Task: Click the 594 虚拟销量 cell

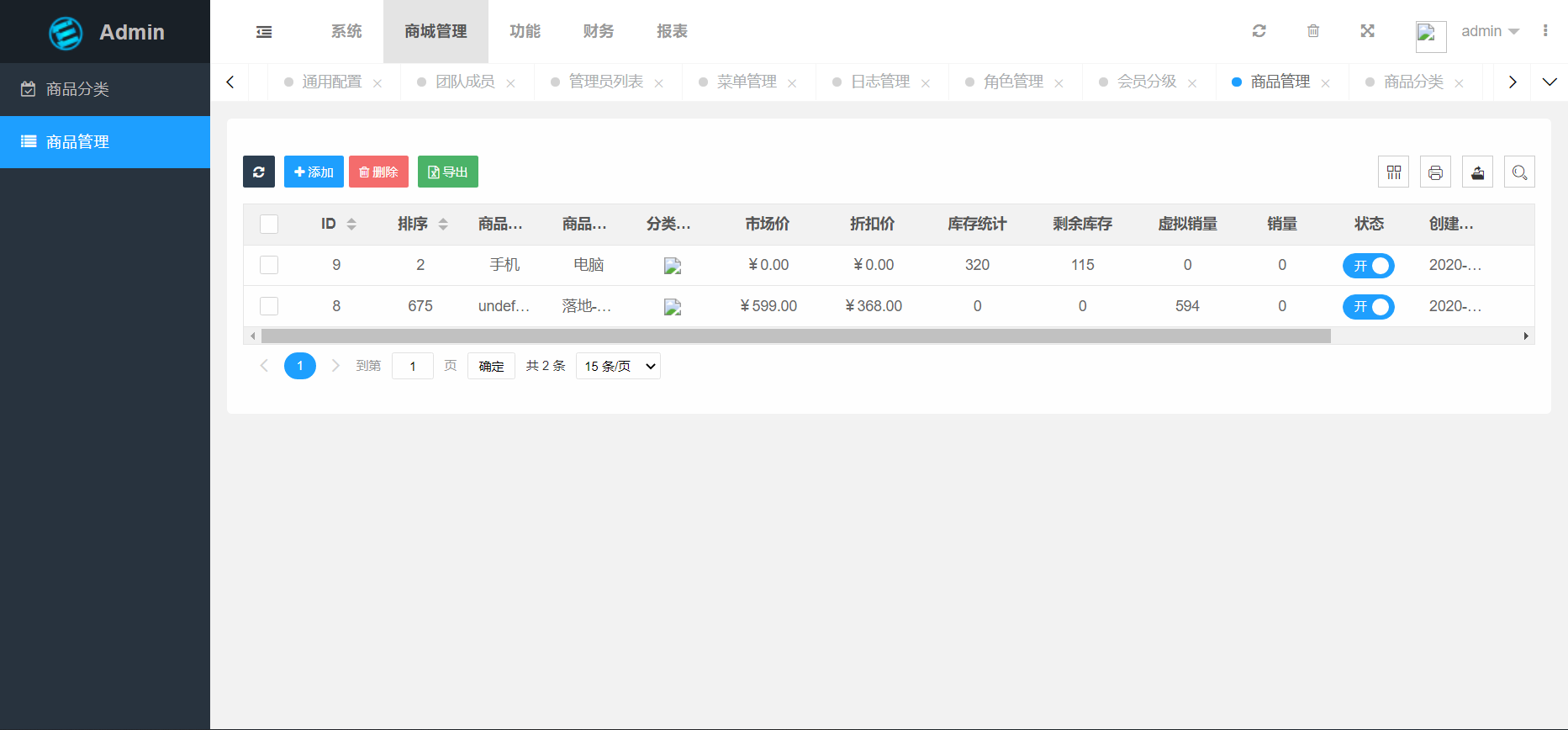Action: [x=1187, y=306]
